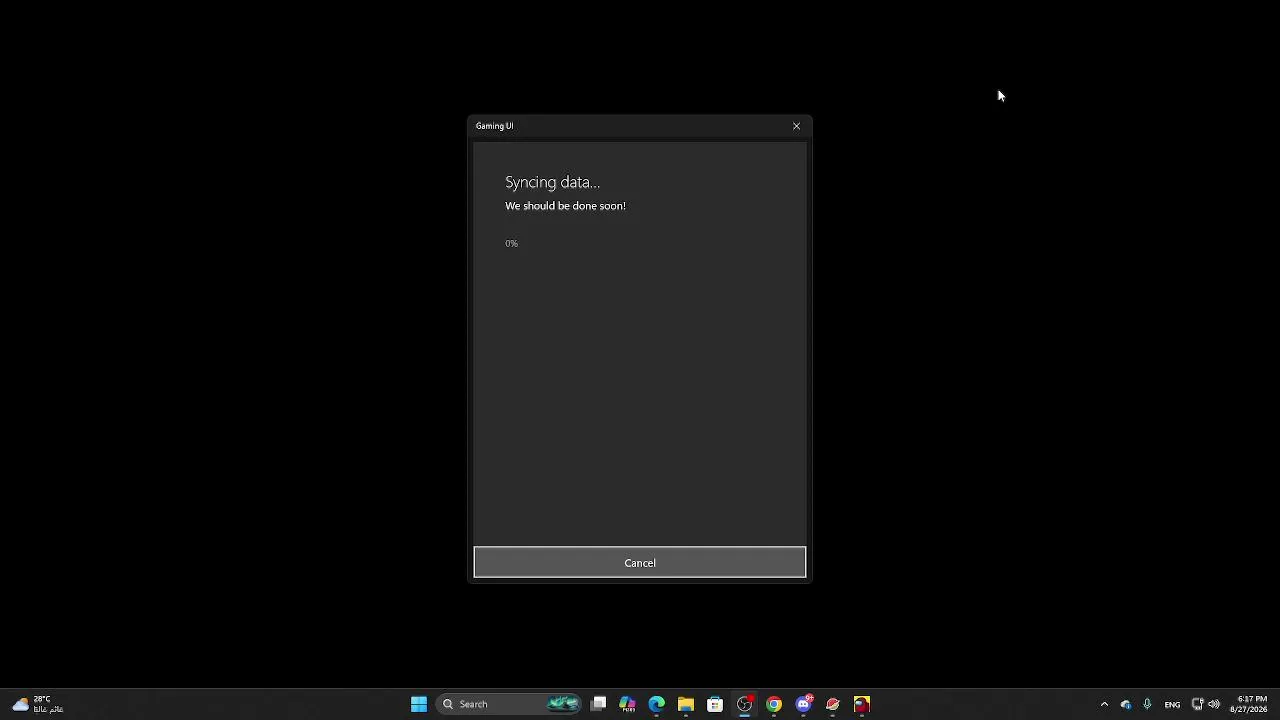The height and width of the screenshot is (720, 1280).
Task: Open Microsoft Store from the taskbar
Action: tap(715, 704)
